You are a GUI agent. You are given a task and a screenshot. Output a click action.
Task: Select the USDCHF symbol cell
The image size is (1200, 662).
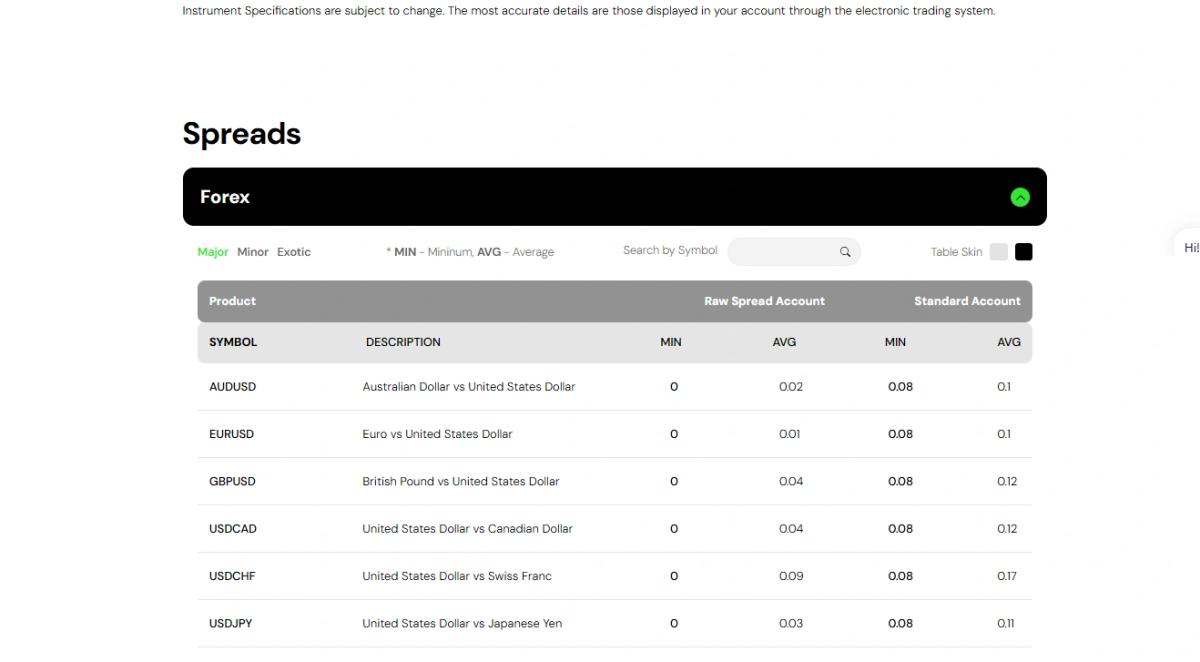pos(232,576)
